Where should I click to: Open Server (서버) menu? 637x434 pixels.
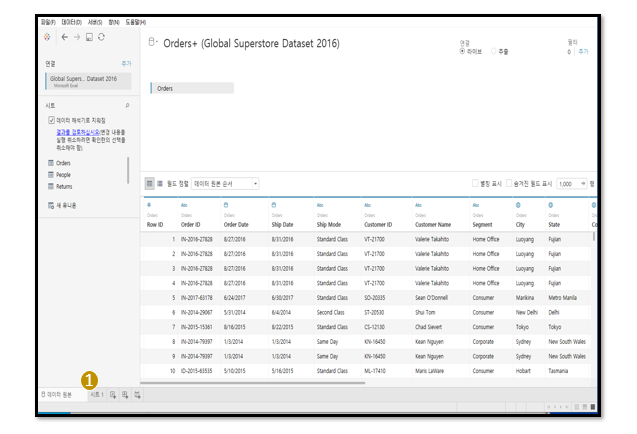pos(95,22)
